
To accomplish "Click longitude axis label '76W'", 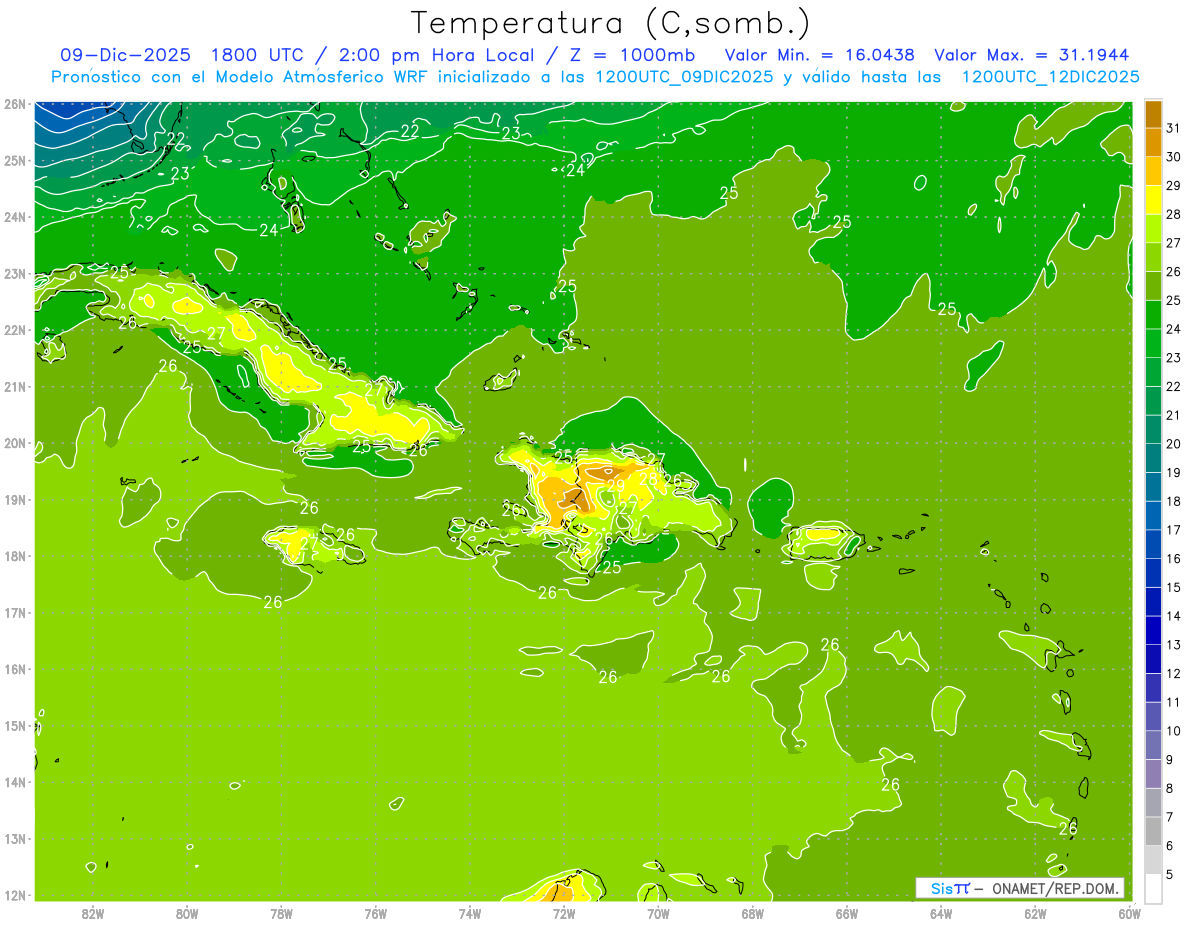I will pos(376,913).
